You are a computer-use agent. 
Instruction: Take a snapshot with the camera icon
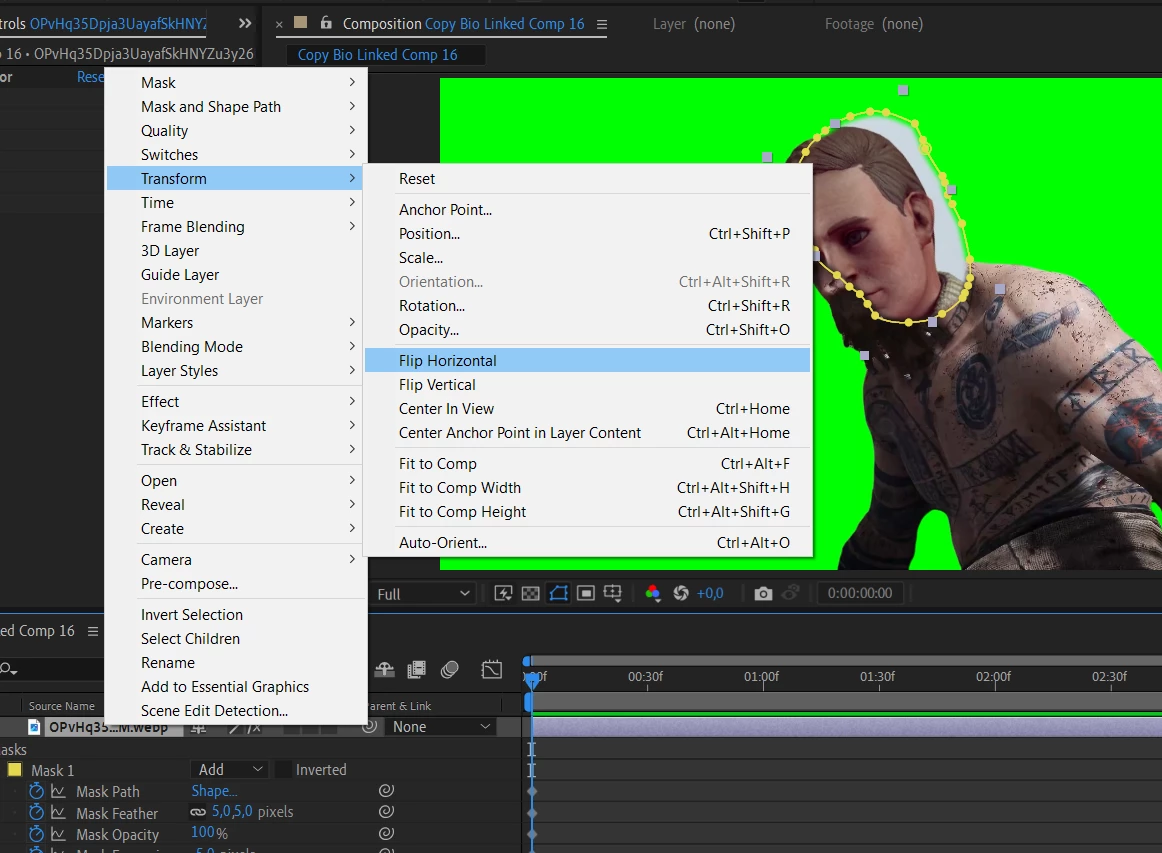[x=763, y=594]
